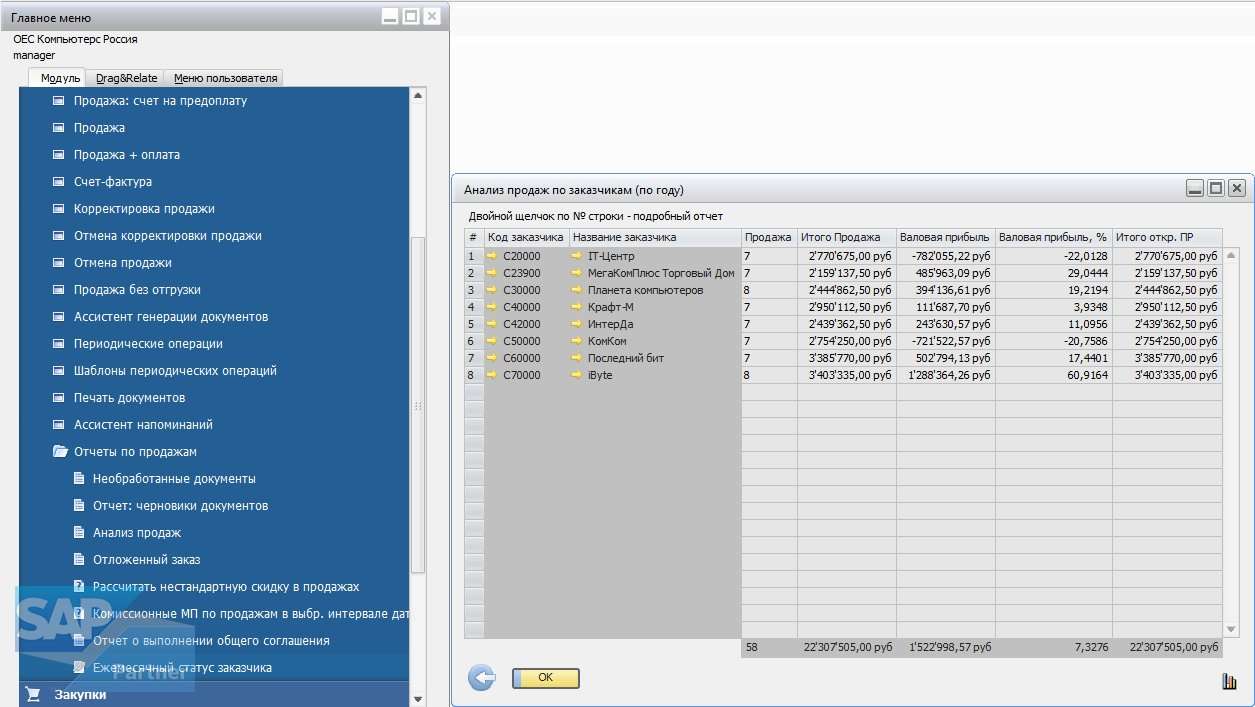Click the query icon beside Рассчитать нестандартную скидку

point(79,587)
